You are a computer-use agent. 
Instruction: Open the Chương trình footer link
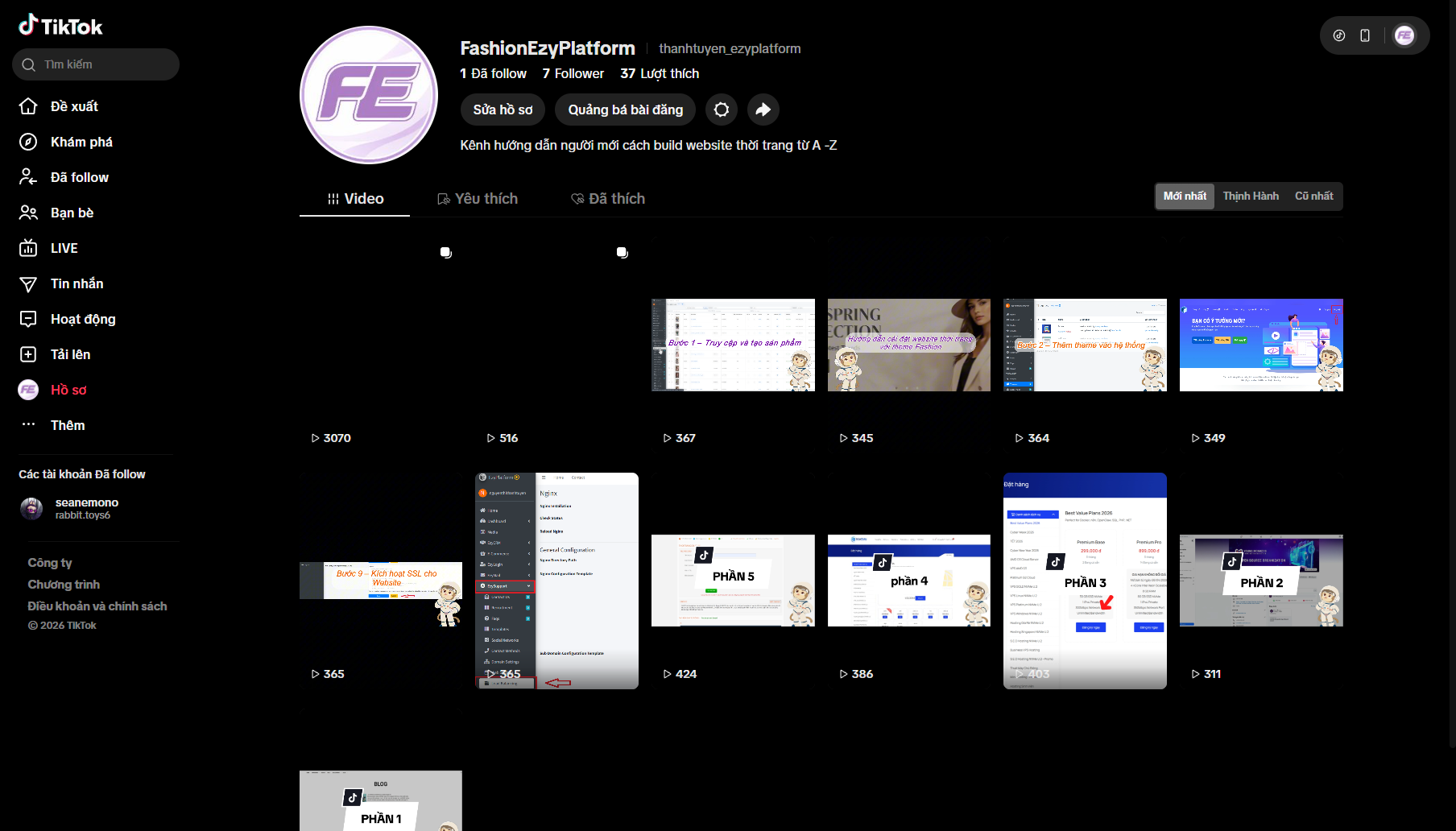(x=64, y=585)
